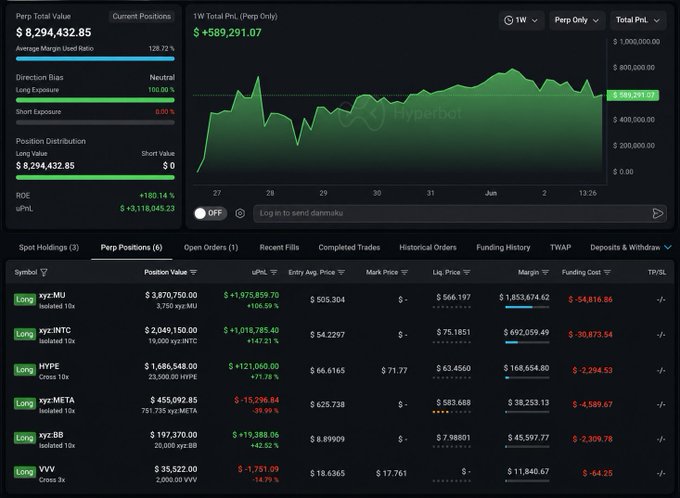680x498 pixels.
Task: Click the Liq. Price sort icon
Action: [x=467, y=272]
